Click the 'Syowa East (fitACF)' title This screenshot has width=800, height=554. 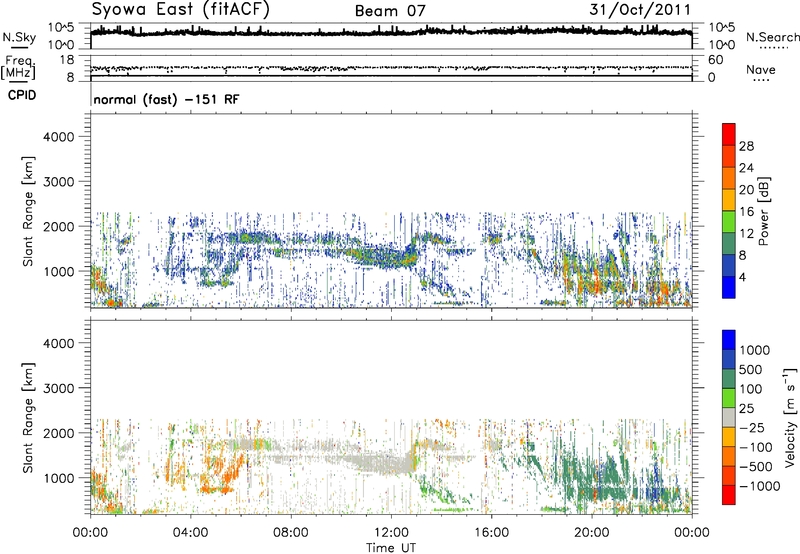pos(181,10)
